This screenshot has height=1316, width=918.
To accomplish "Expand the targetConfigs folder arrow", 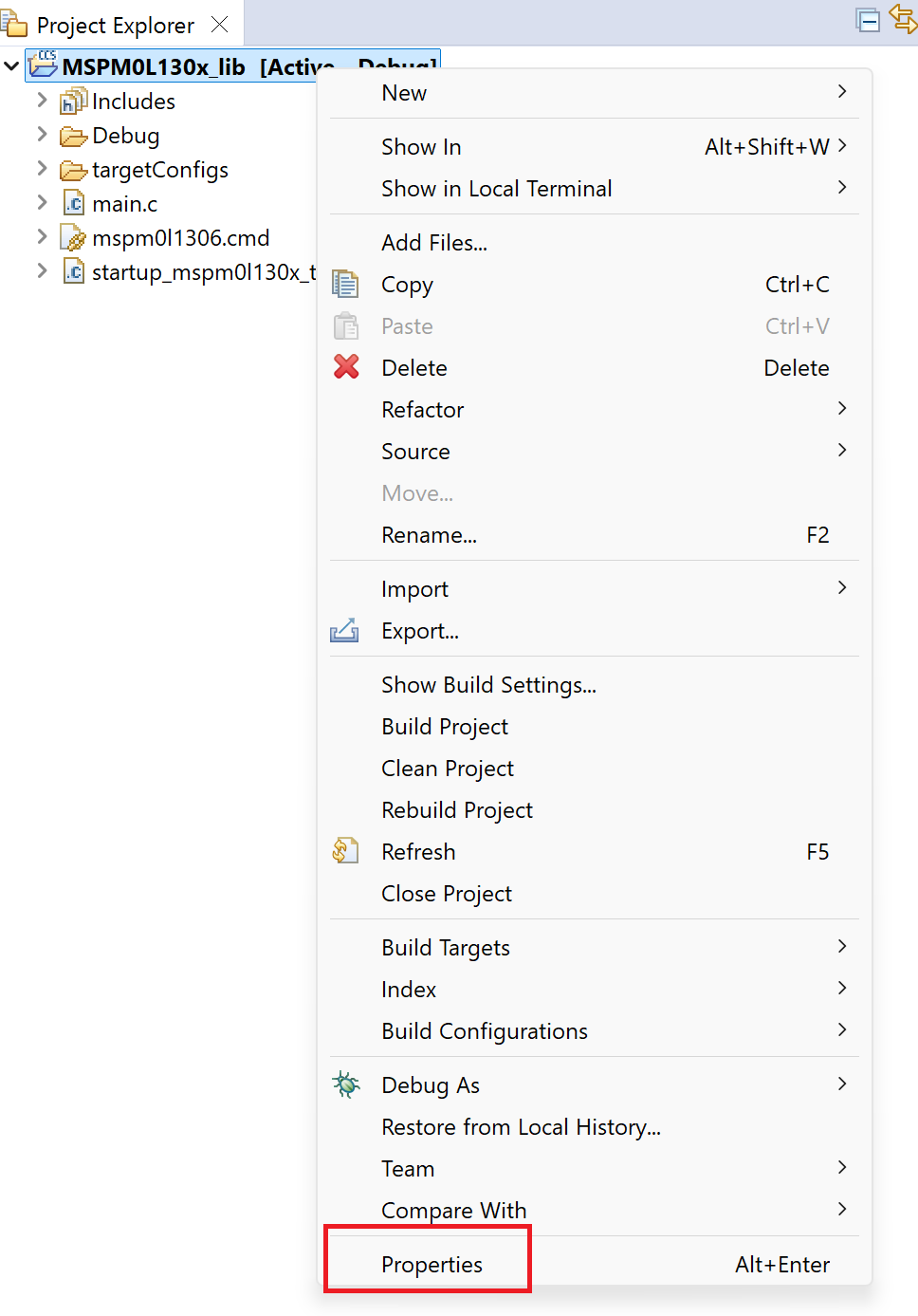I will (42, 168).
